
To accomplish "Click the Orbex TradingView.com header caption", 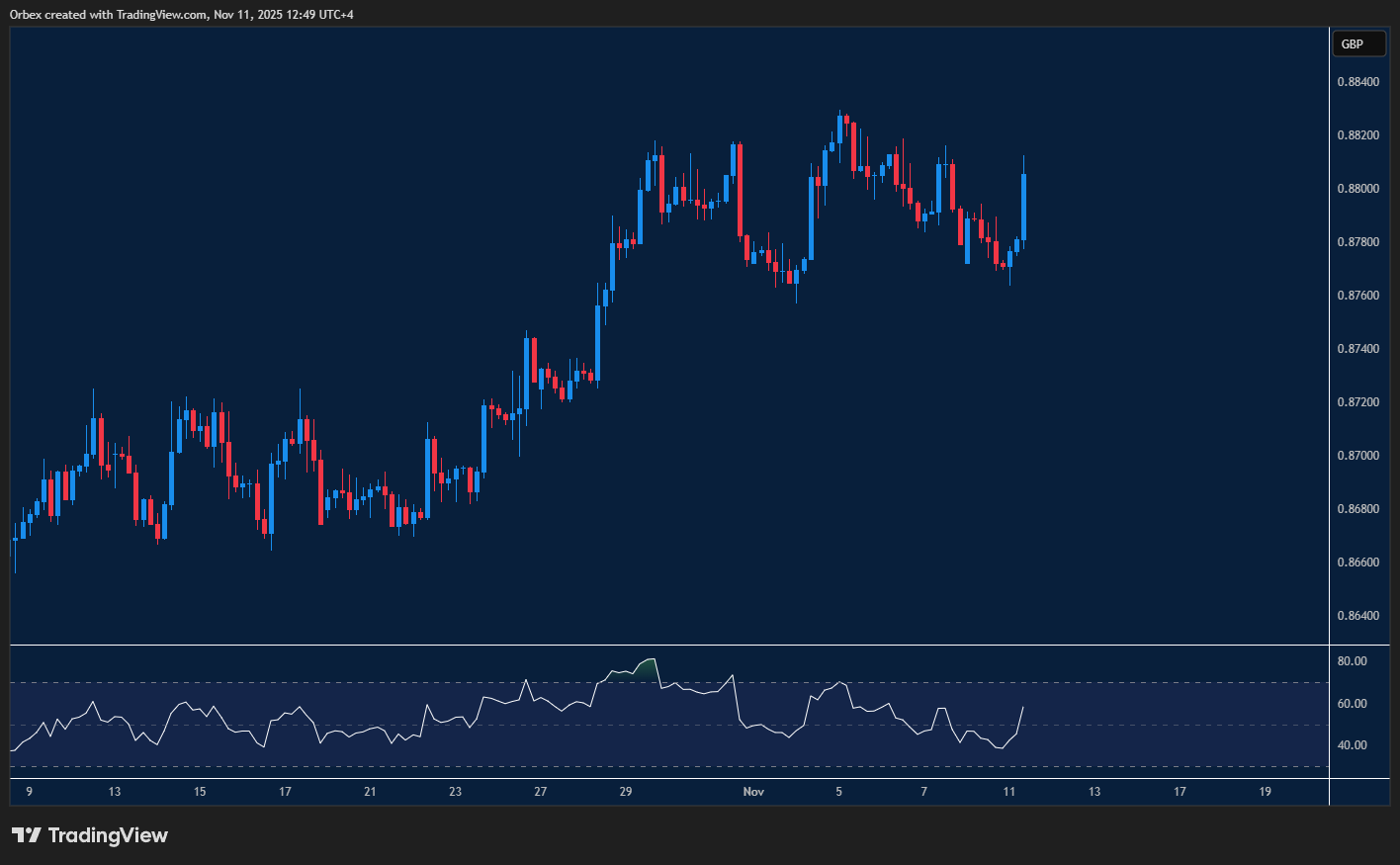I will [x=182, y=14].
